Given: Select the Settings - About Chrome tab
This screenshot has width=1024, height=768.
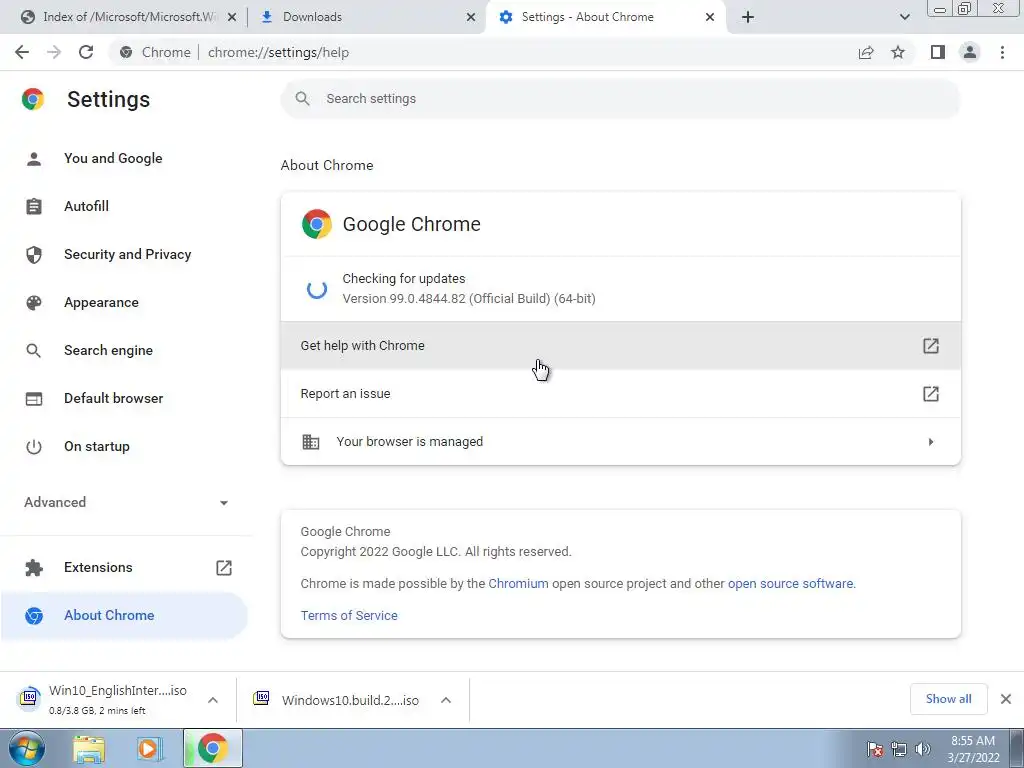Looking at the screenshot, I should pos(604,17).
